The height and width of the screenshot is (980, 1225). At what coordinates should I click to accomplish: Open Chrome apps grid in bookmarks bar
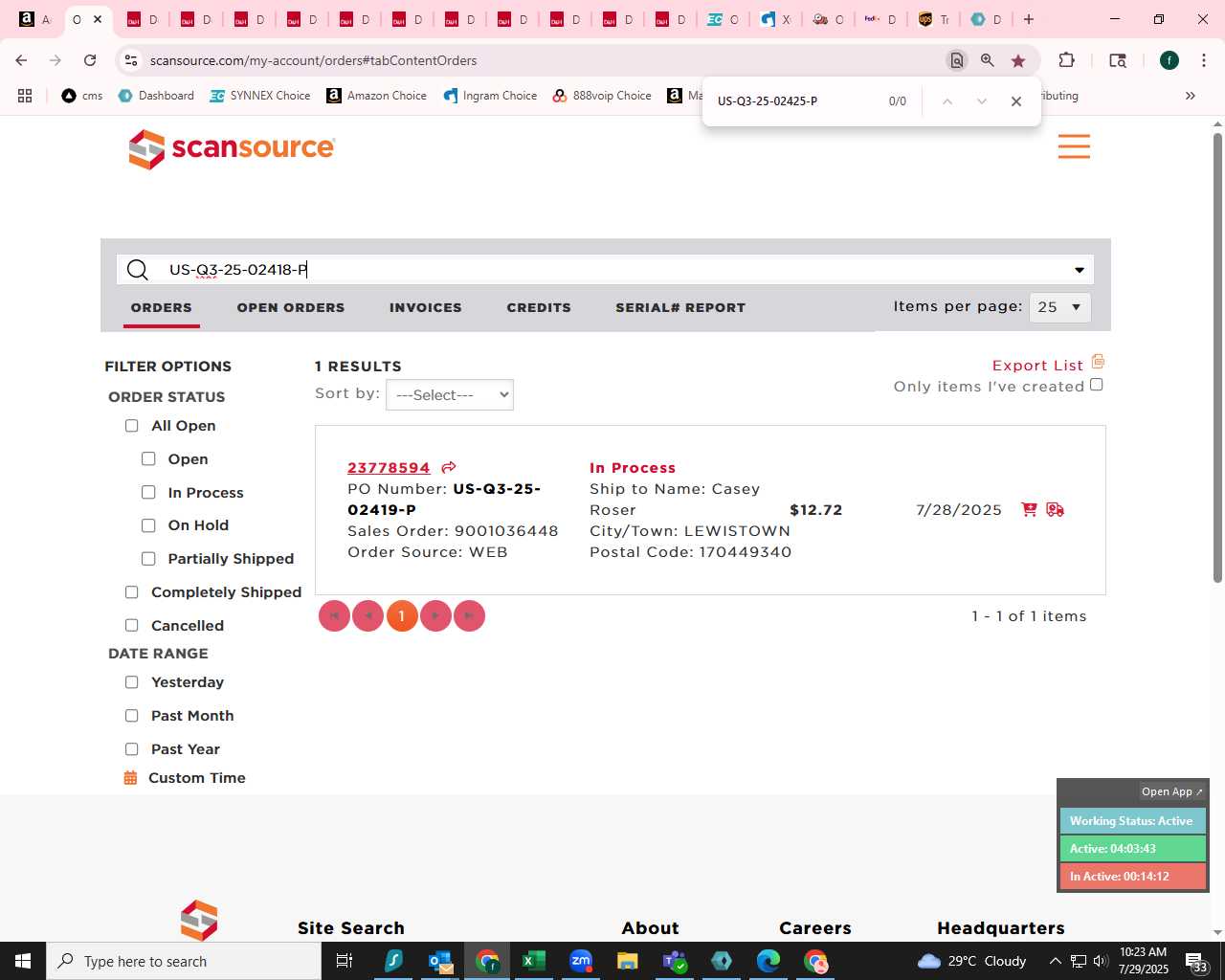(25, 96)
